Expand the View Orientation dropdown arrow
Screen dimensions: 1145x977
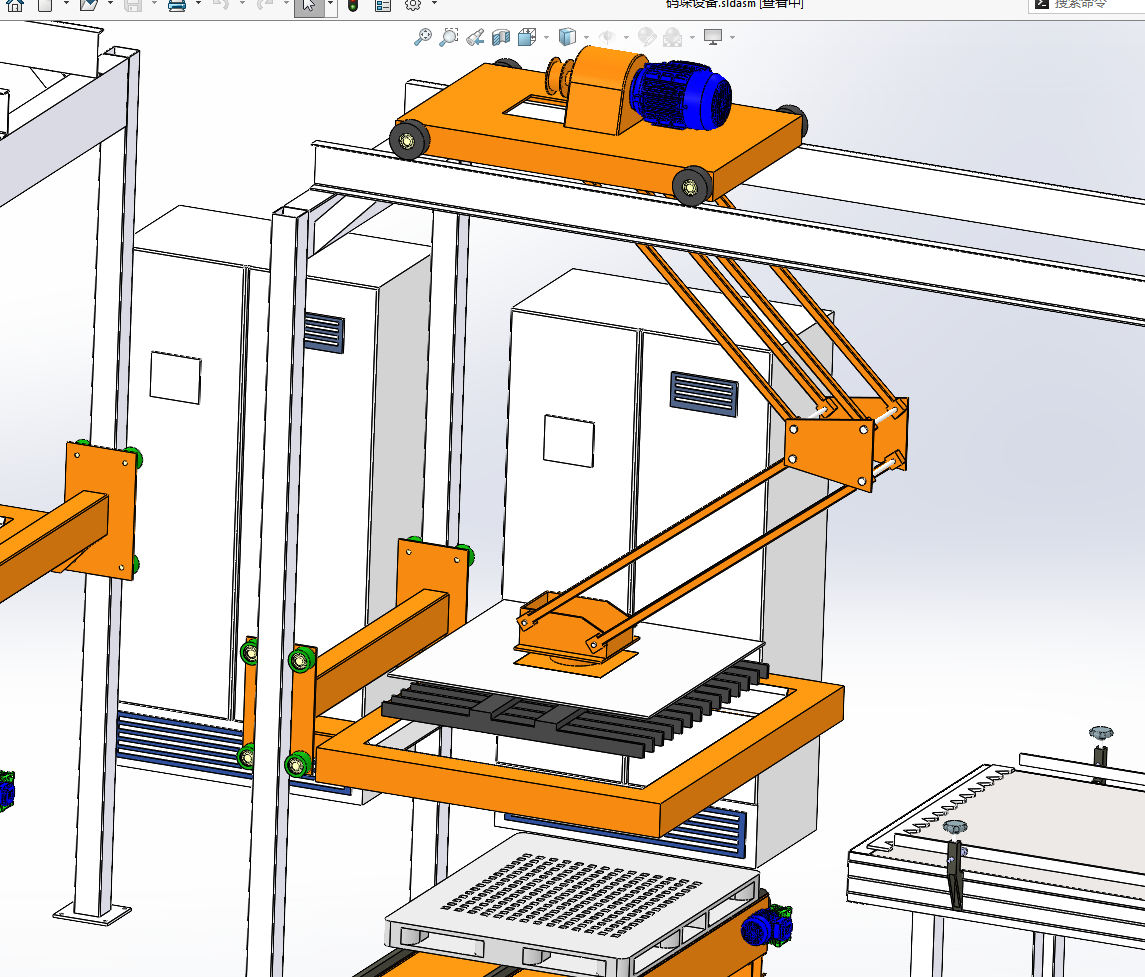click(x=545, y=37)
